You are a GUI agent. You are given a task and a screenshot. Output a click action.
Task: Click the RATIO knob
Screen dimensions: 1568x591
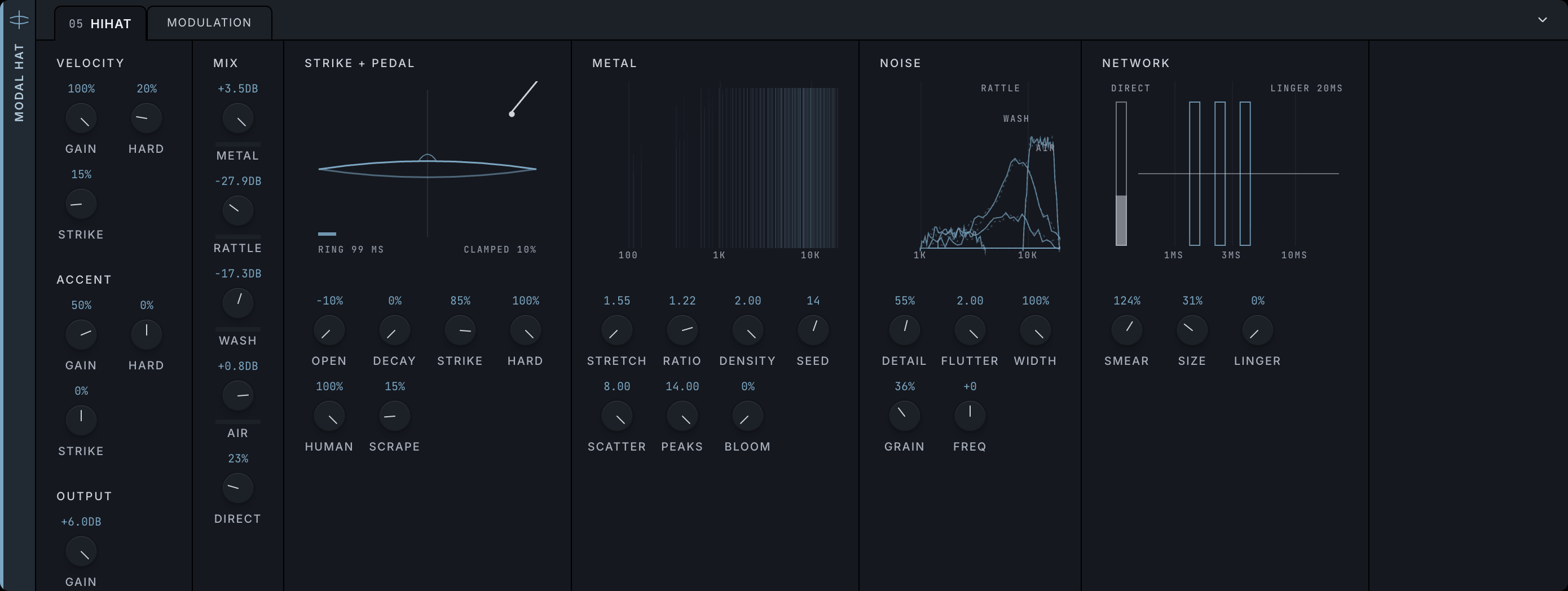click(682, 330)
